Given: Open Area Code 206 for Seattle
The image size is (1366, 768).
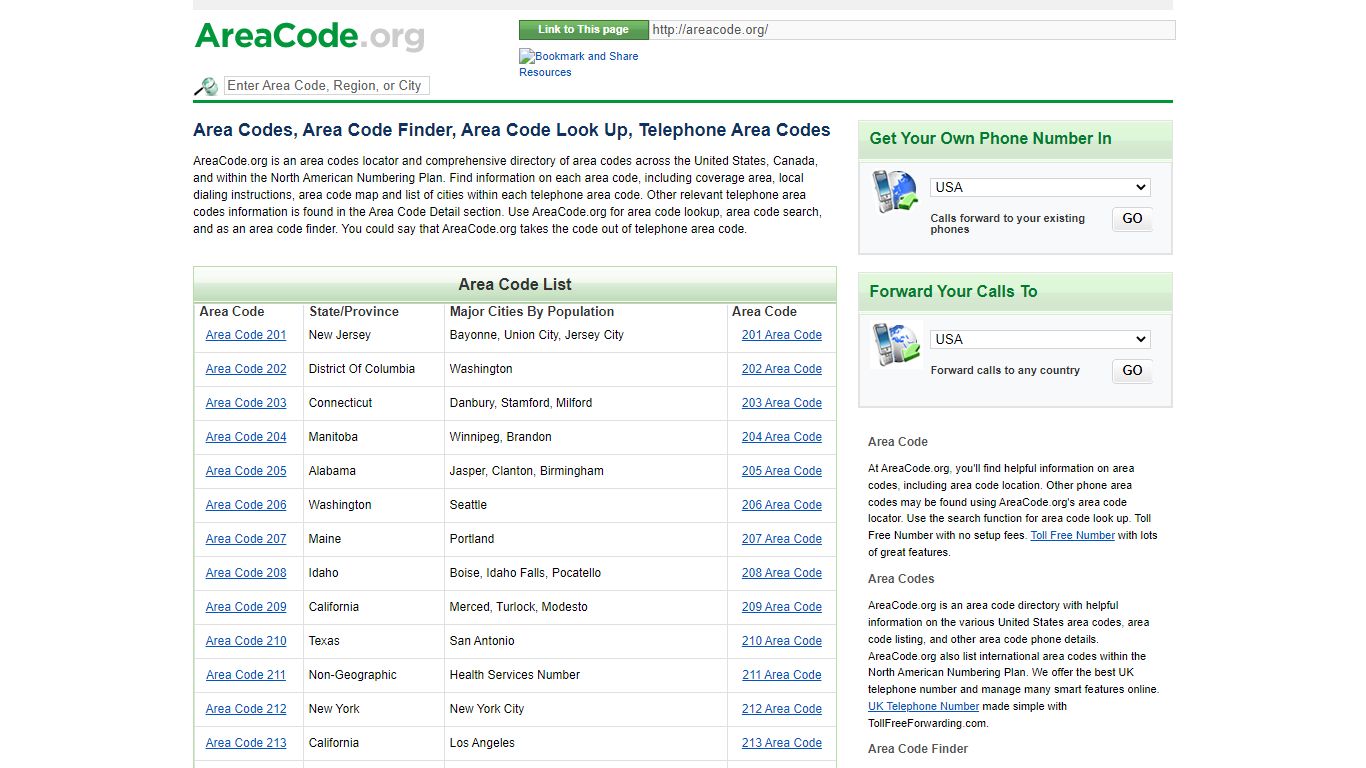Looking at the screenshot, I should point(246,505).
